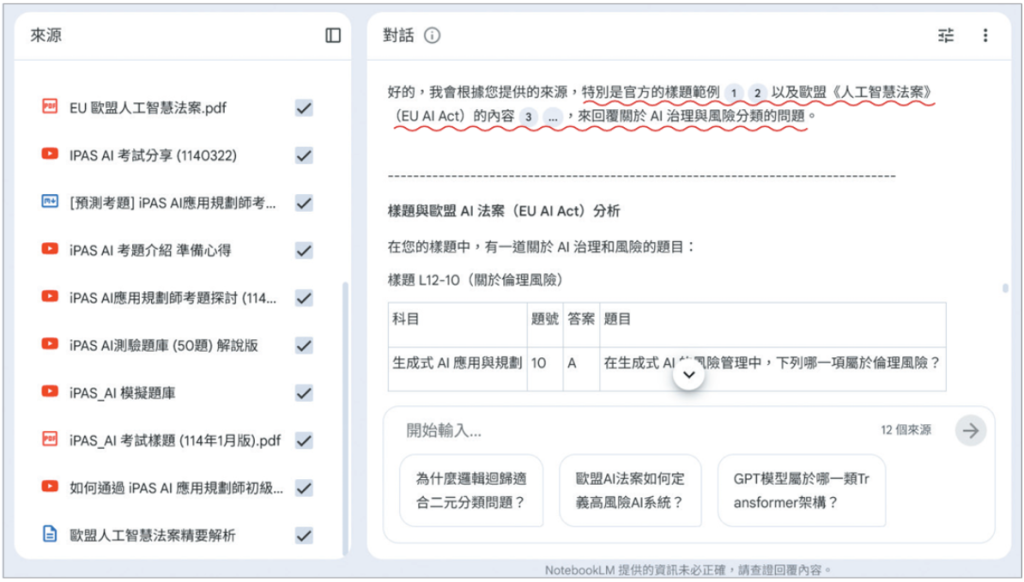The width and height of the screenshot is (1024, 582).
Task: Uncheck the EU 歐盟人工智慧法案.pdf source checkbox
Action: [304, 108]
